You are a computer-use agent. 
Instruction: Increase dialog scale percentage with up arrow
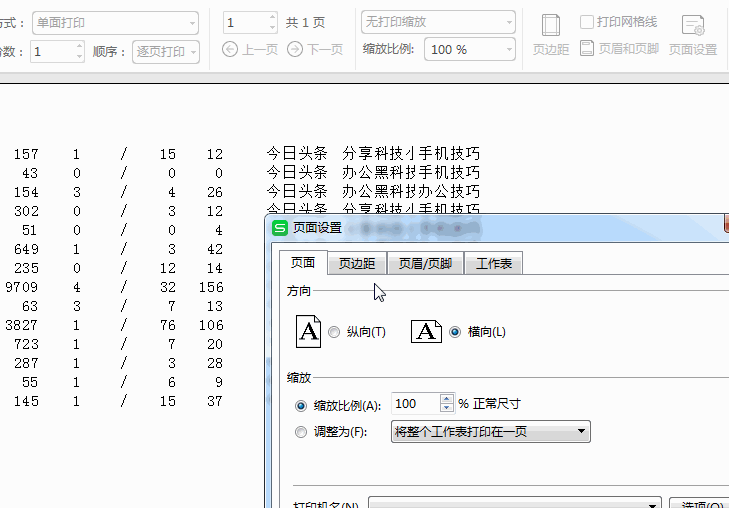446,399
